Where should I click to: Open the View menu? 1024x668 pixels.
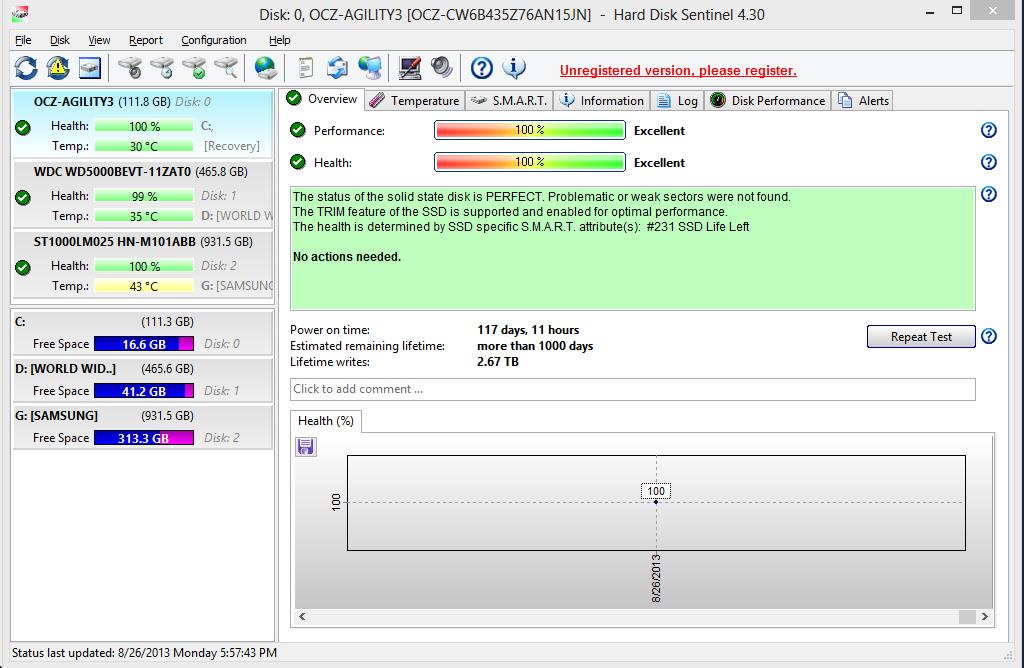(99, 40)
